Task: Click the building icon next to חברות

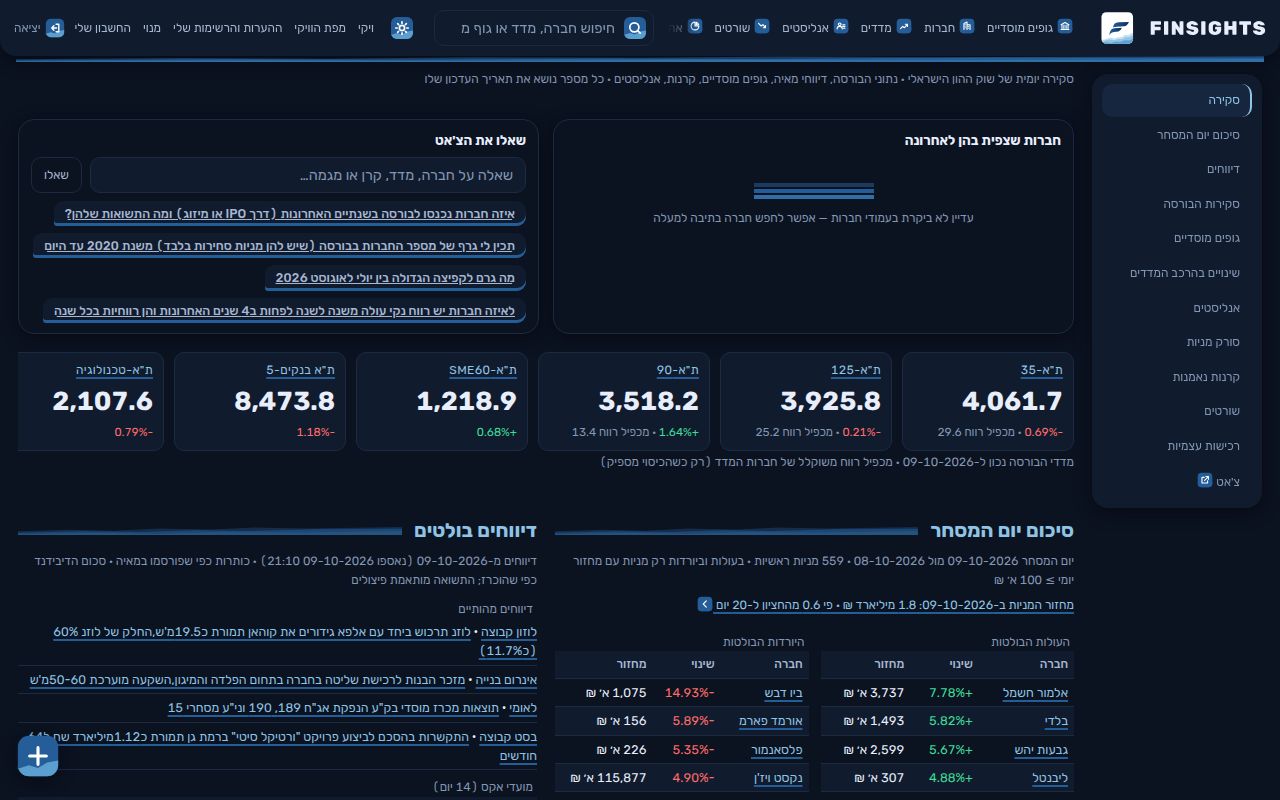Action: [967, 27]
